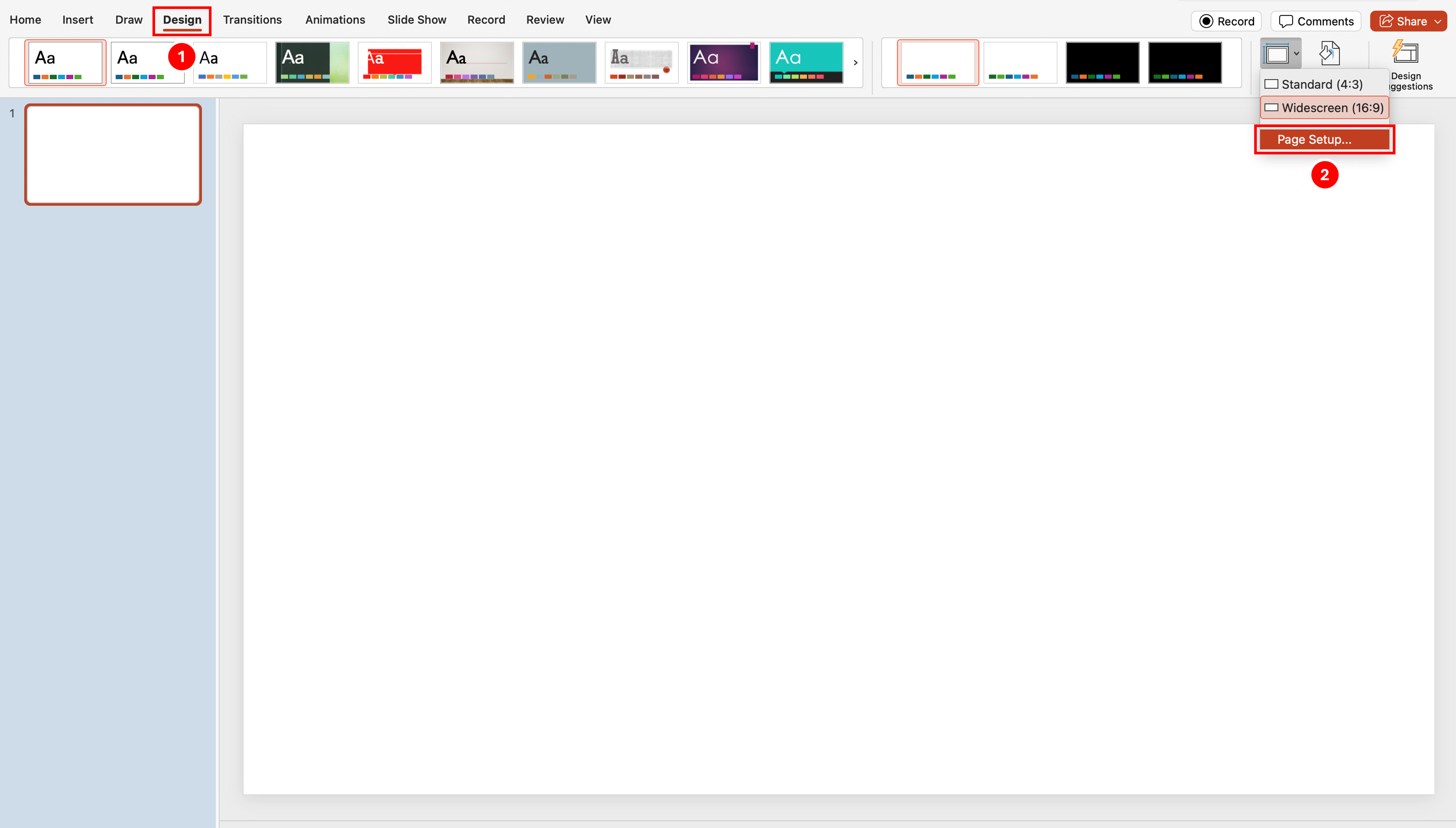Viewport: 1456px width, 828px height.
Task: Open the Slide Show tab
Action: pos(416,20)
